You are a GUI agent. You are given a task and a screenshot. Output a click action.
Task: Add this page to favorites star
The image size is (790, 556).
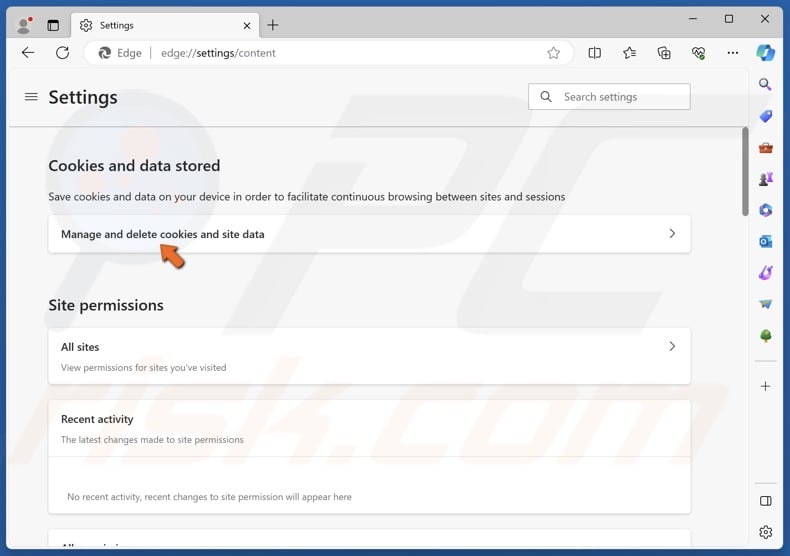coord(553,53)
